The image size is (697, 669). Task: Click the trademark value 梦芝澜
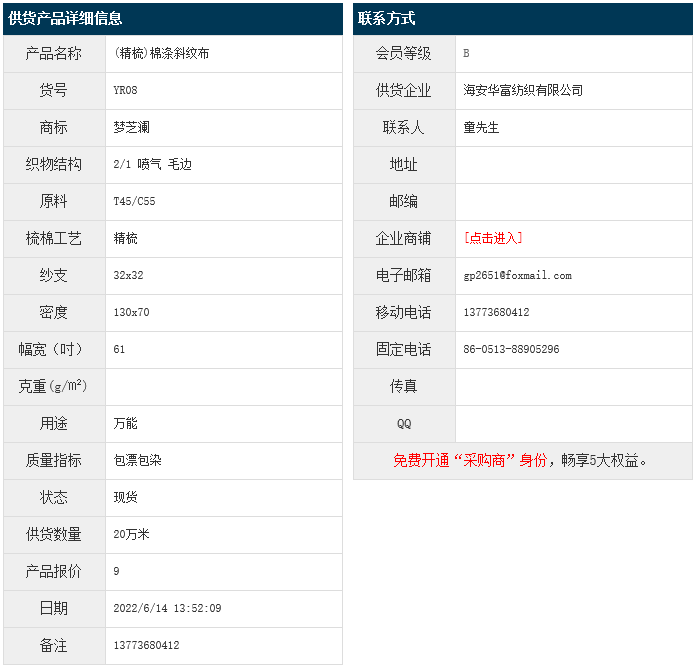132,128
